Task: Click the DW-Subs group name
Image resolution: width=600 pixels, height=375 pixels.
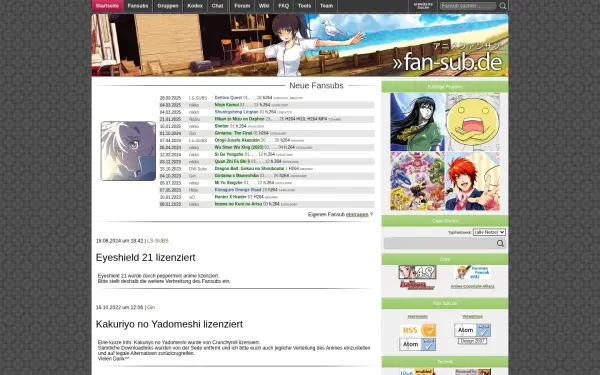Action: [x=198, y=169]
